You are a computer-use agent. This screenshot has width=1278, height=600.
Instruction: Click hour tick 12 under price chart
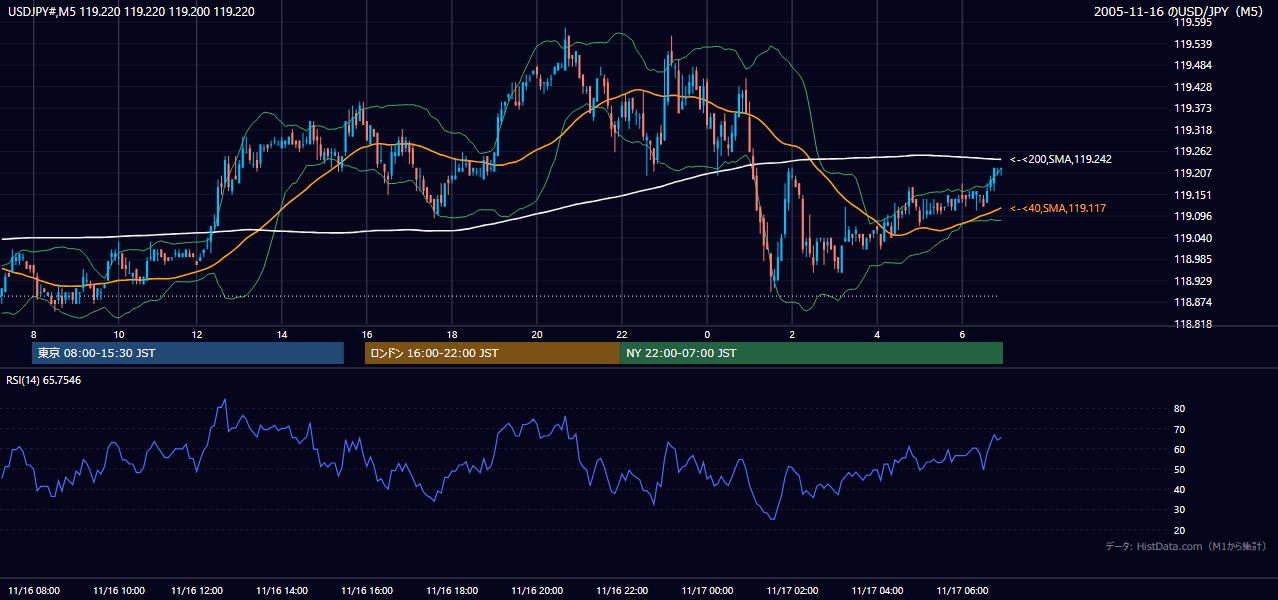(197, 334)
